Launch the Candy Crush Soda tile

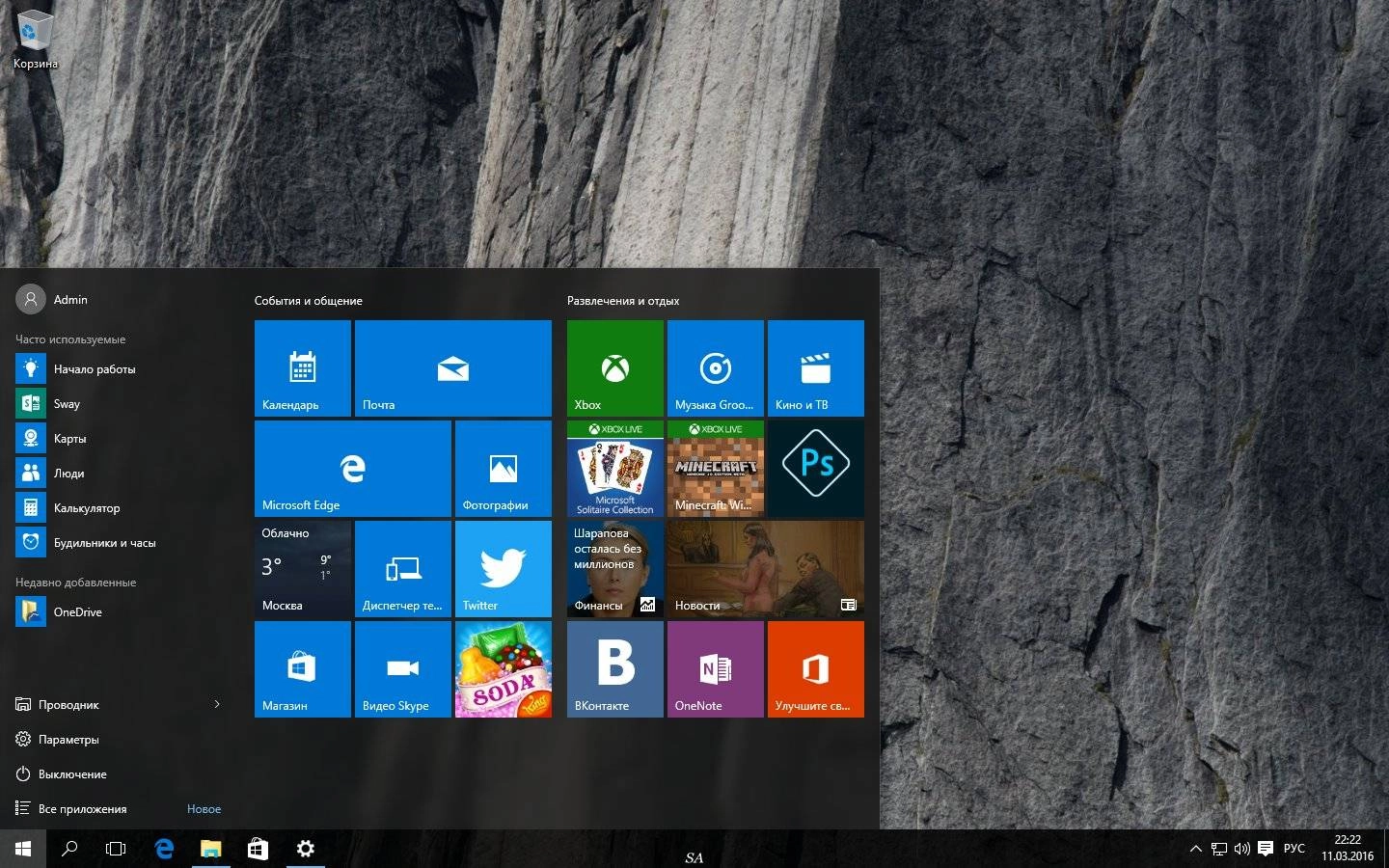(504, 669)
